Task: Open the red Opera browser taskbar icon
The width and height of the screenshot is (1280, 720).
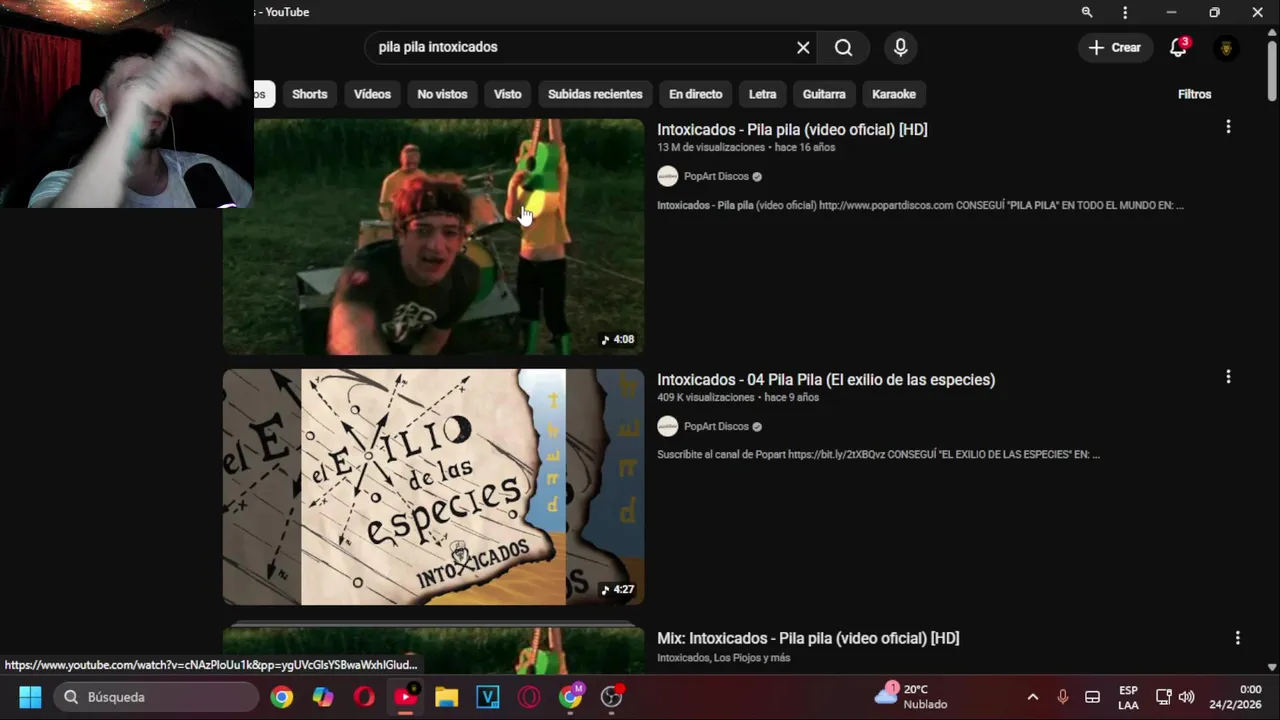Action: [x=364, y=697]
